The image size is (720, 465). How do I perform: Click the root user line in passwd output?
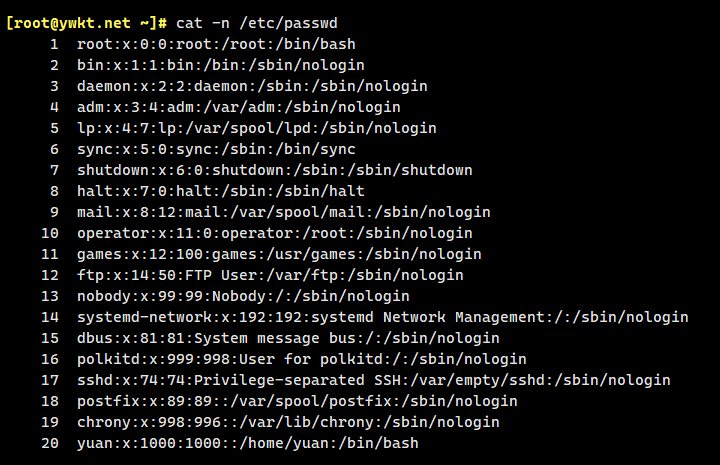click(216, 44)
